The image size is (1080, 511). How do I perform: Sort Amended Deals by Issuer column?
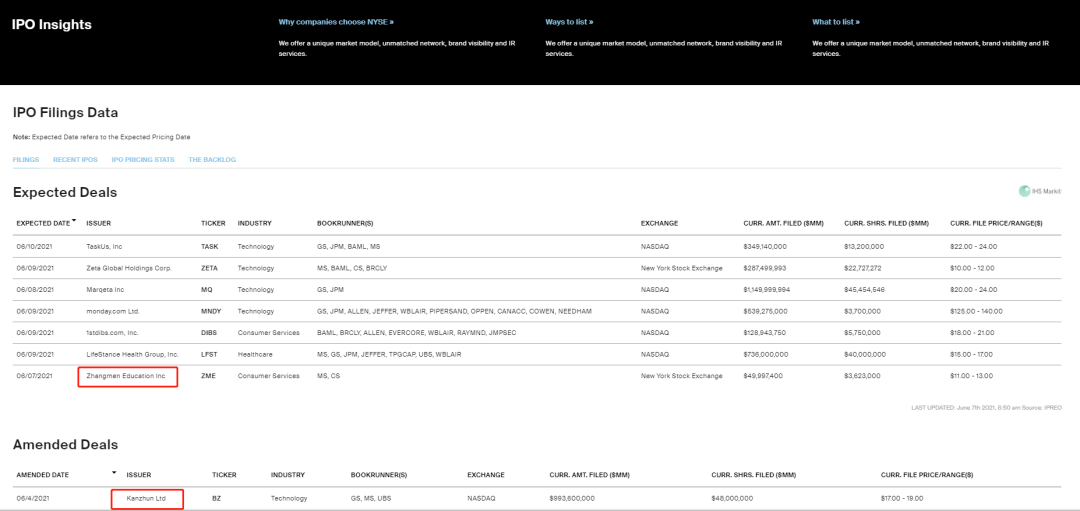point(139,474)
